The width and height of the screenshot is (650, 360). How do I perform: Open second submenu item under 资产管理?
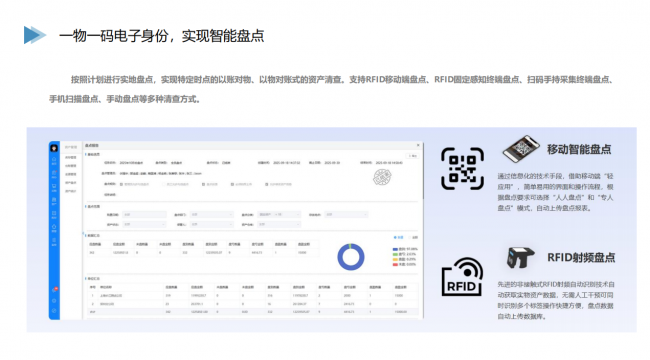coord(70,166)
